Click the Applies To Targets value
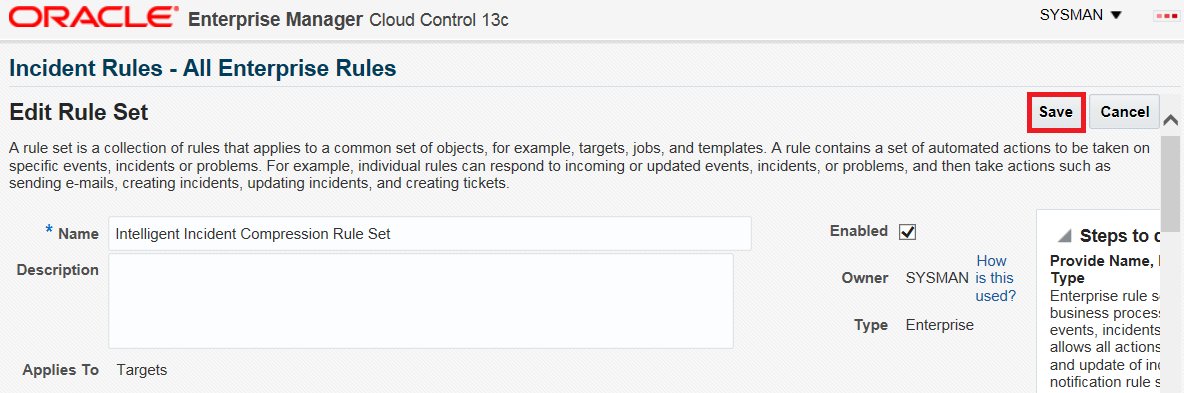Image resolution: width=1184 pixels, height=393 pixels. pyautogui.click(x=142, y=370)
